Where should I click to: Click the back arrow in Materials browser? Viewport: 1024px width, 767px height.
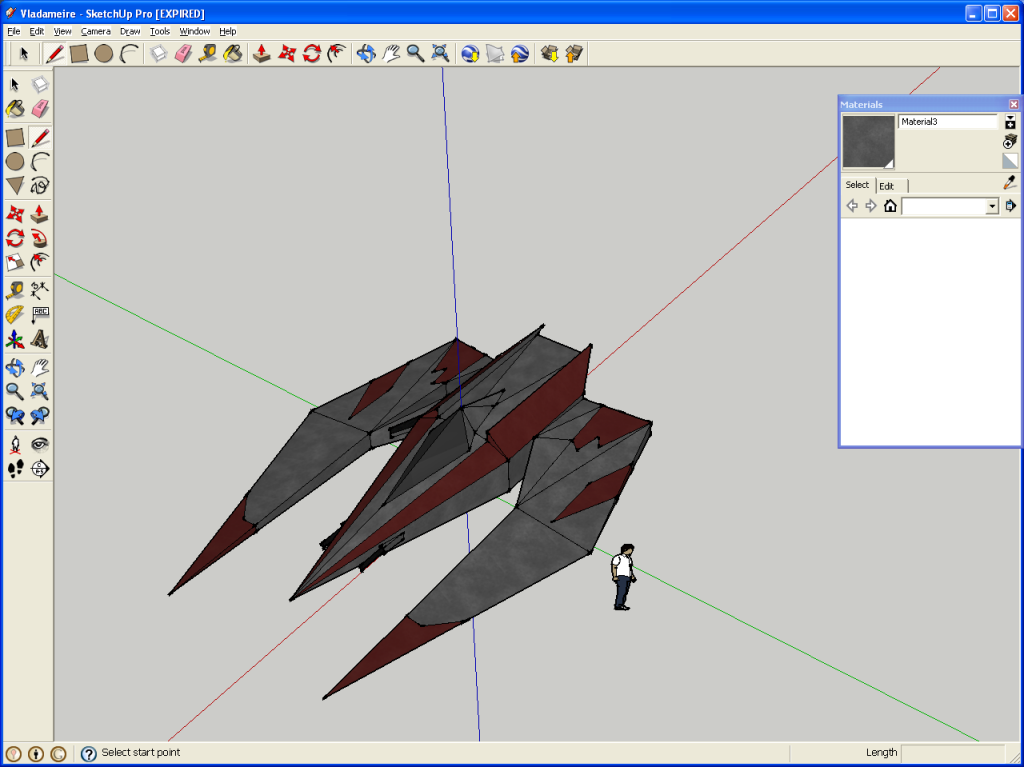pyautogui.click(x=852, y=206)
